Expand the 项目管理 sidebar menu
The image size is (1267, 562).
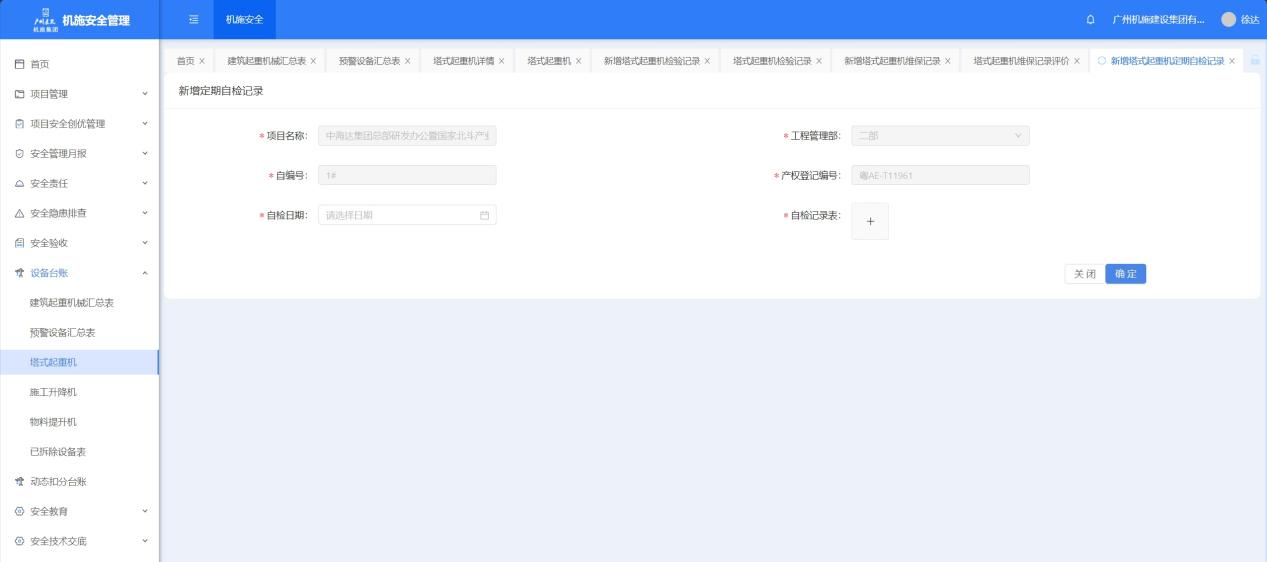(x=79, y=94)
